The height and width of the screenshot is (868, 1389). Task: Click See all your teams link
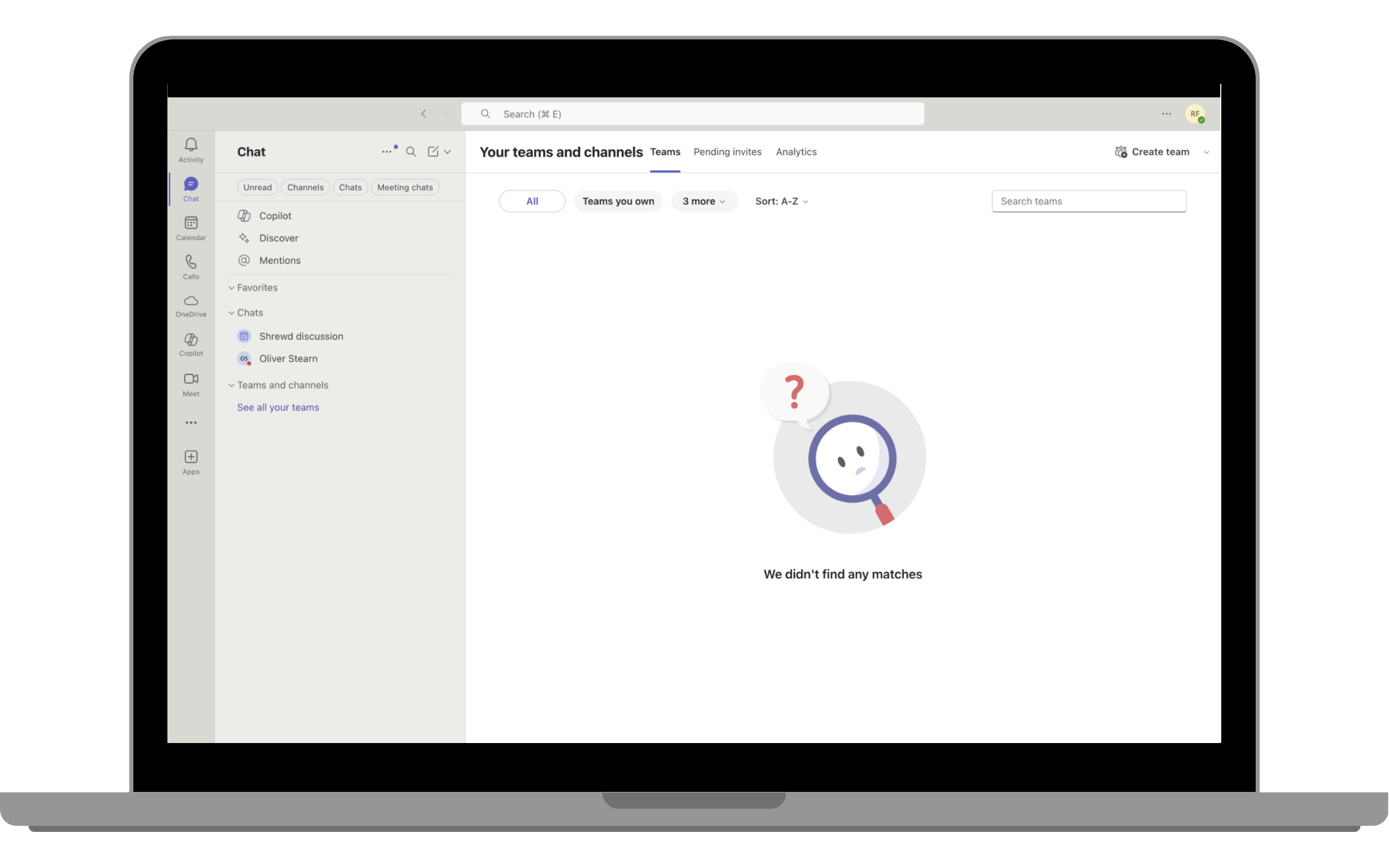pos(278,407)
